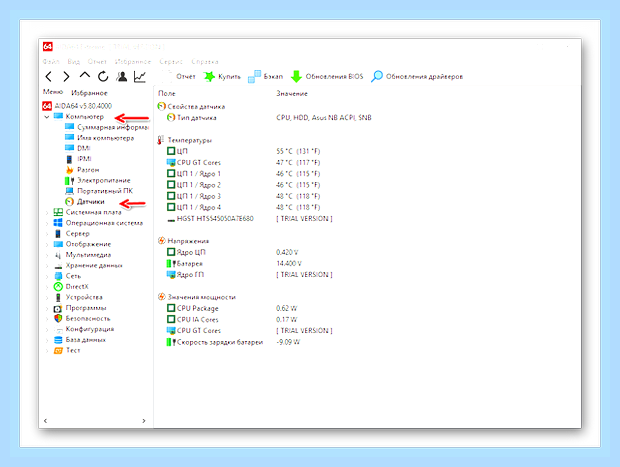Select Скорость зарядки батареи row
The image size is (620, 467).
coord(233,342)
